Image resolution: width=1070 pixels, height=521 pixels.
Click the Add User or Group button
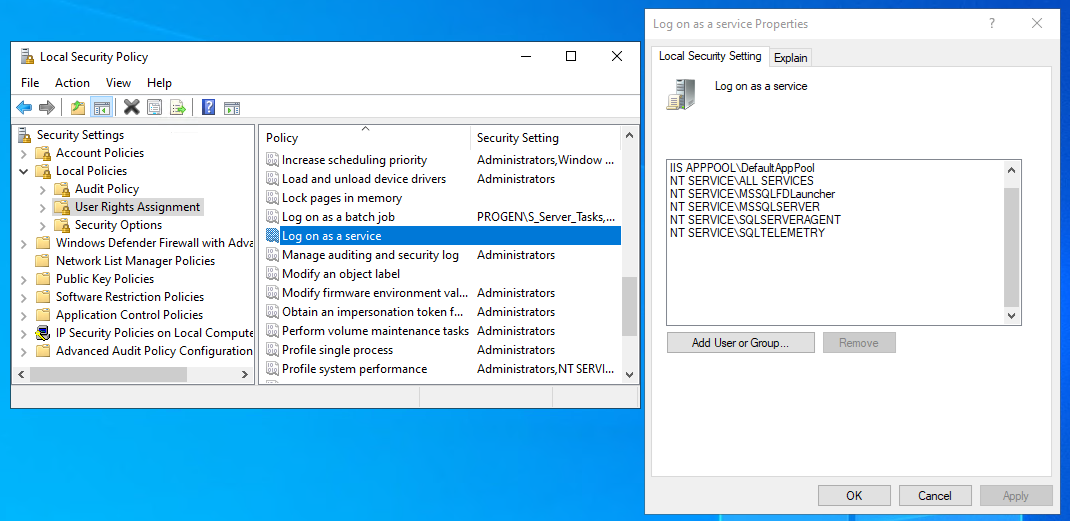click(x=740, y=343)
